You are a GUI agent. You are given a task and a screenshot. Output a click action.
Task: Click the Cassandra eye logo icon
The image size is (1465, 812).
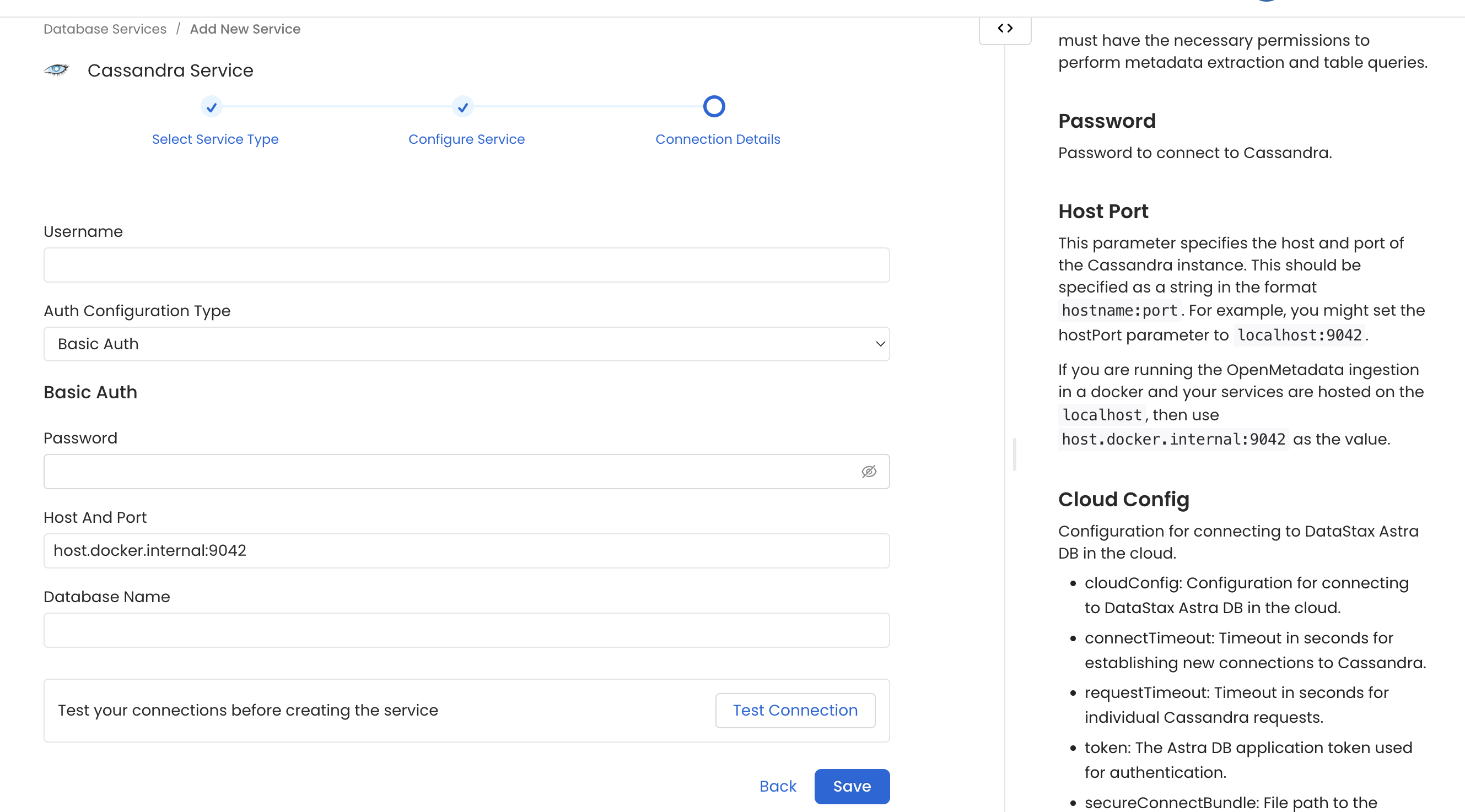pos(56,70)
